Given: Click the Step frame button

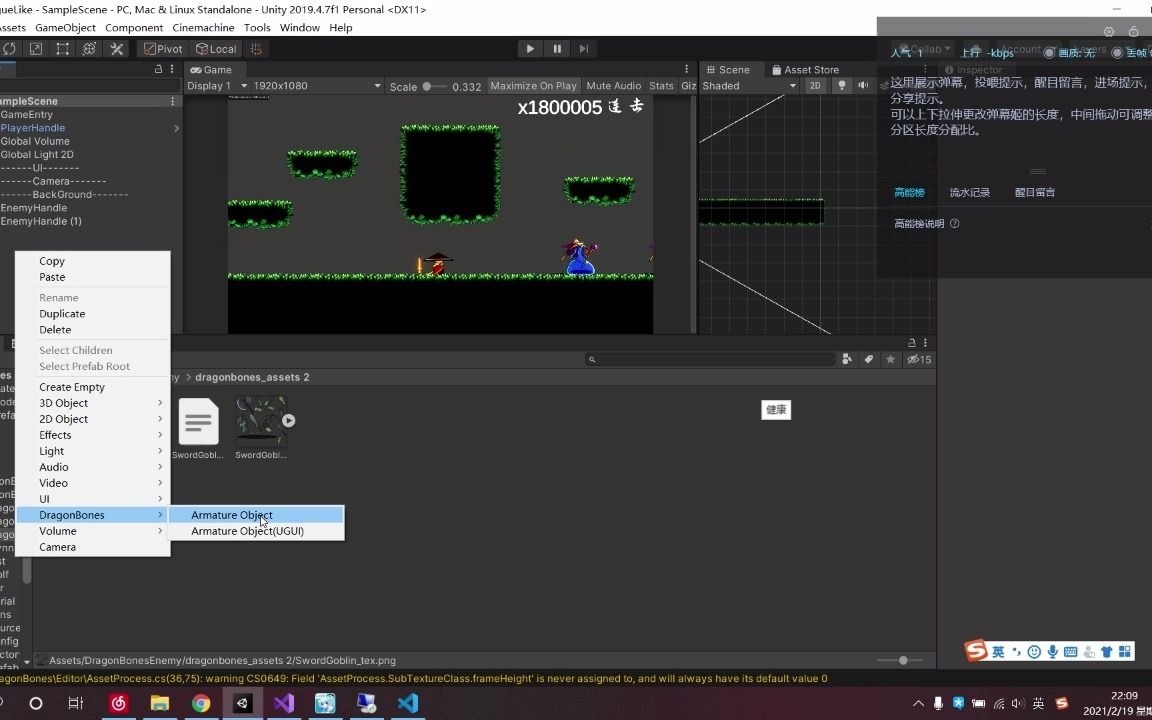Looking at the screenshot, I should [x=584, y=48].
